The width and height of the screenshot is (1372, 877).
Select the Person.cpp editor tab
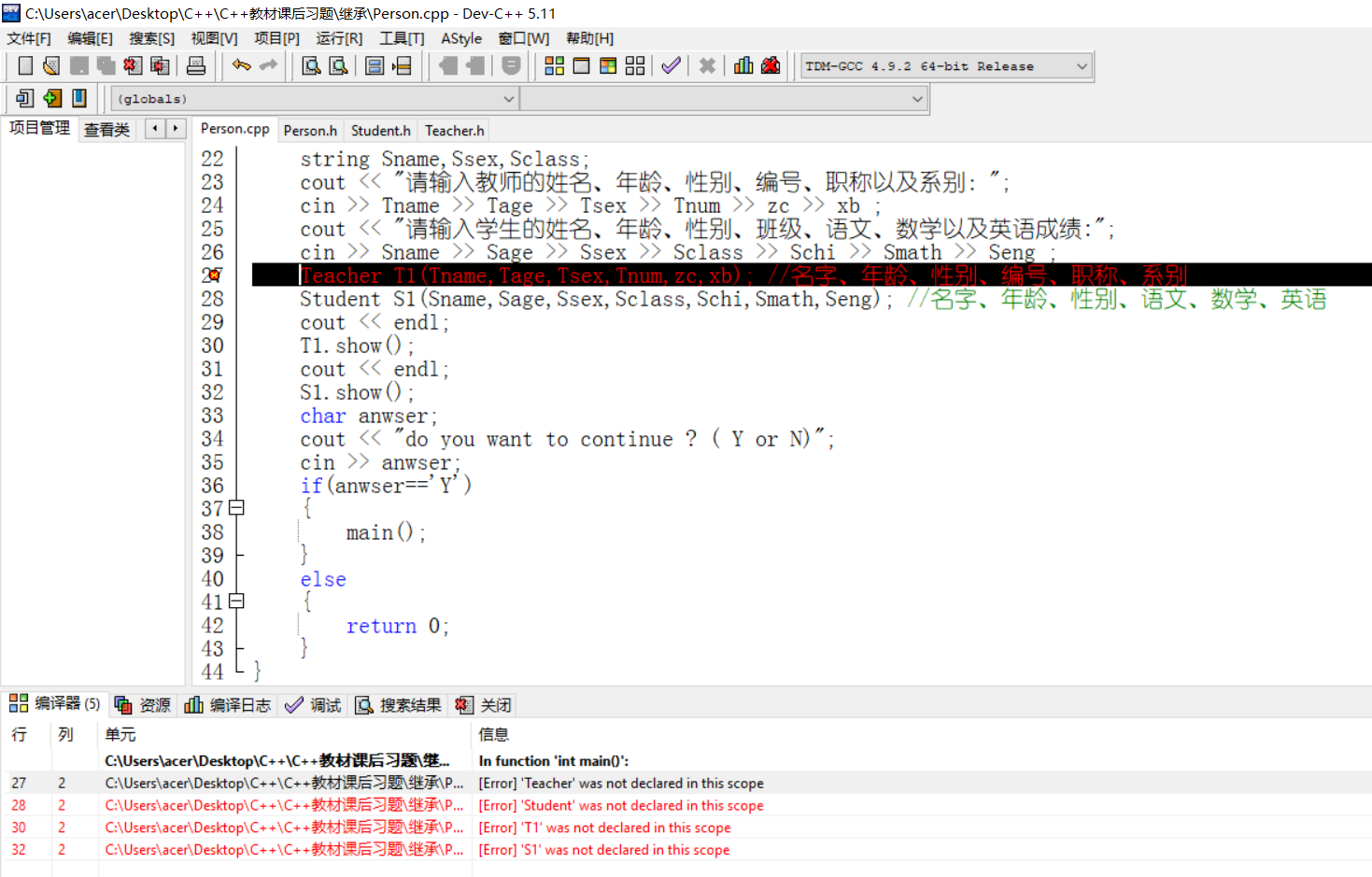click(x=234, y=129)
